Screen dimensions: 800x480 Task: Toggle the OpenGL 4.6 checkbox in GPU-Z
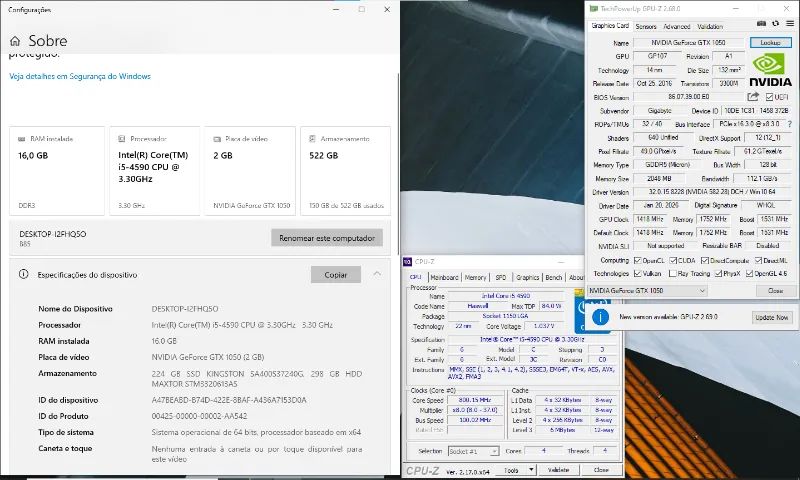[x=749, y=273]
